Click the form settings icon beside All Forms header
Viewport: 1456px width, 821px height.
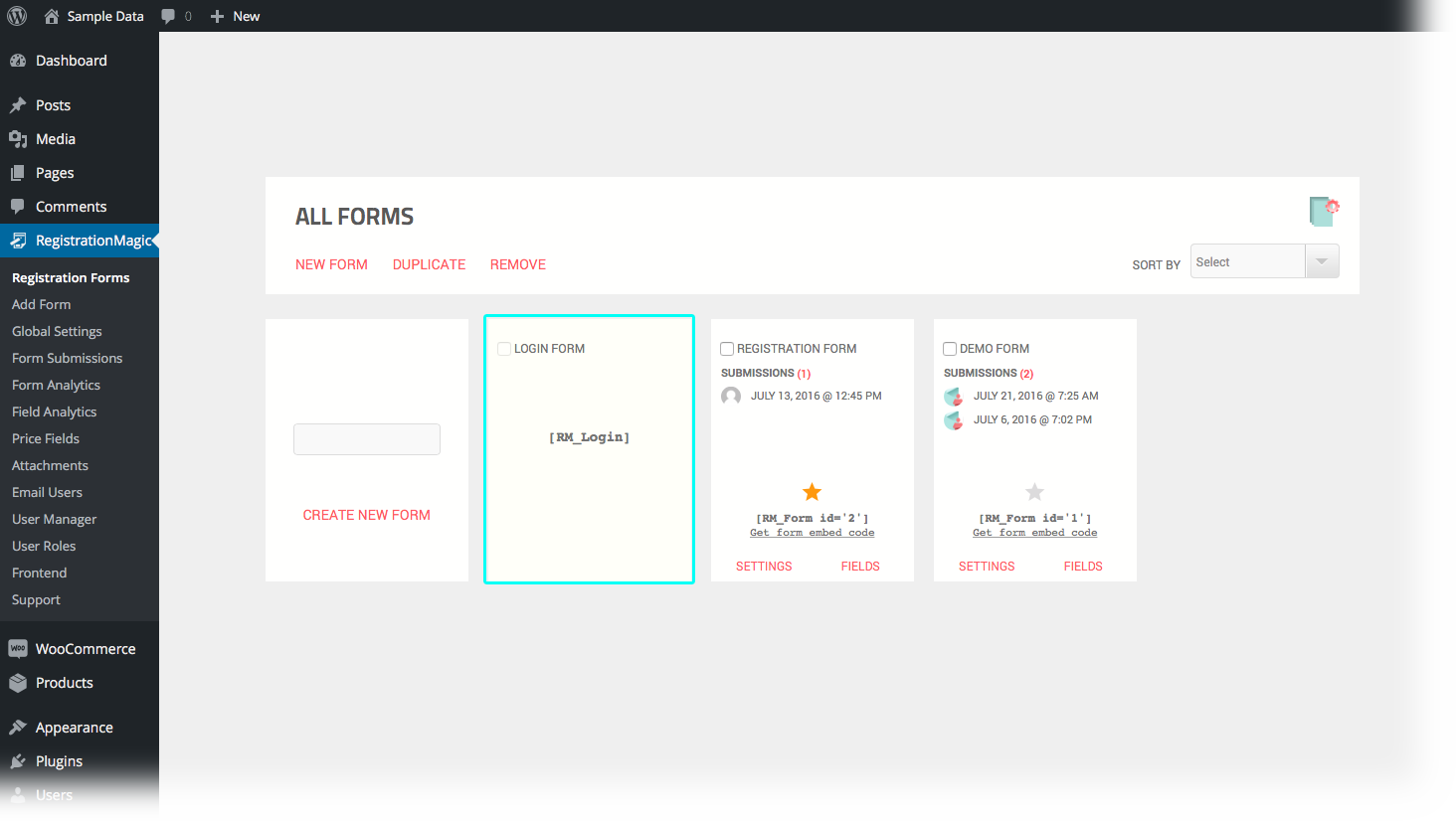click(1324, 211)
